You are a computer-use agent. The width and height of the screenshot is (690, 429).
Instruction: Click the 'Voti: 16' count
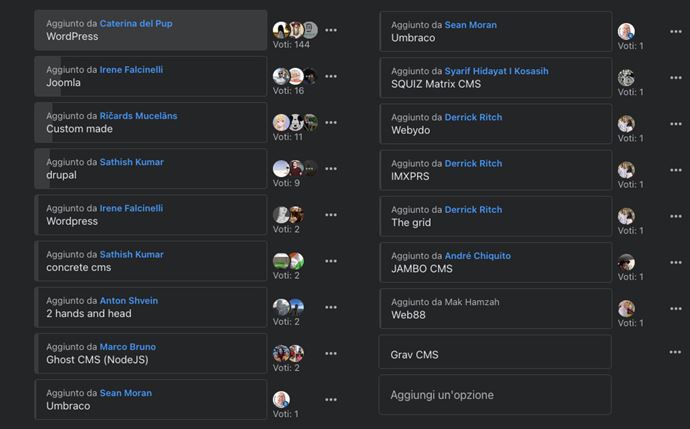pyautogui.click(x=288, y=91)
